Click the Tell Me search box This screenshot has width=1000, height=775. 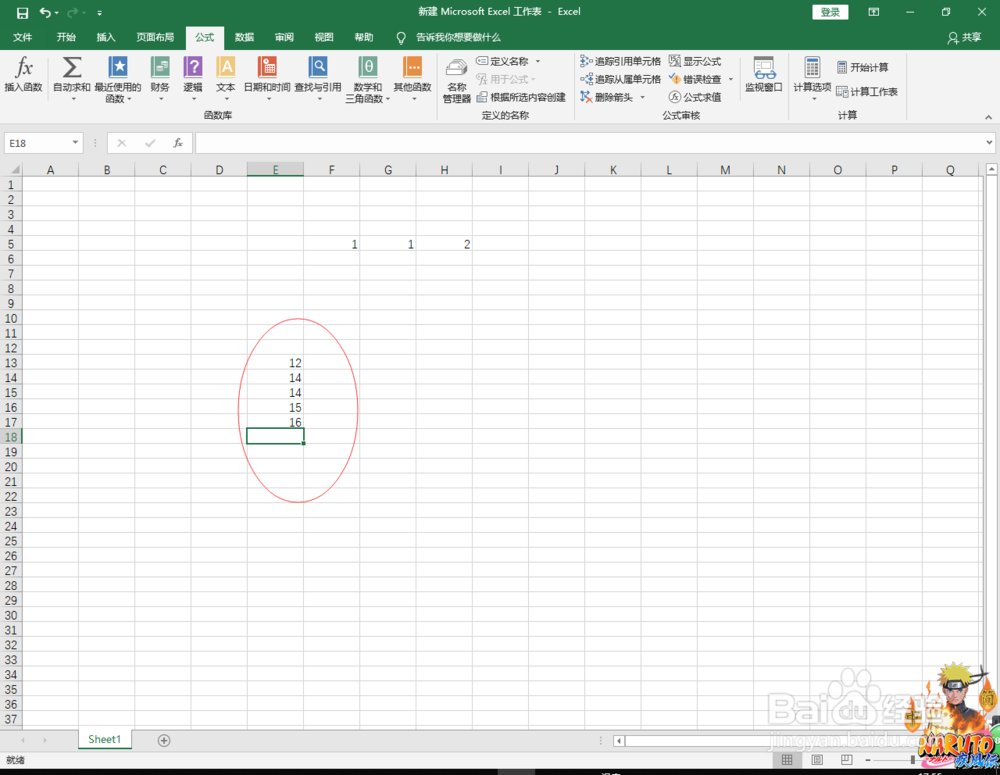pyautogui.click(x=450, y=38)
